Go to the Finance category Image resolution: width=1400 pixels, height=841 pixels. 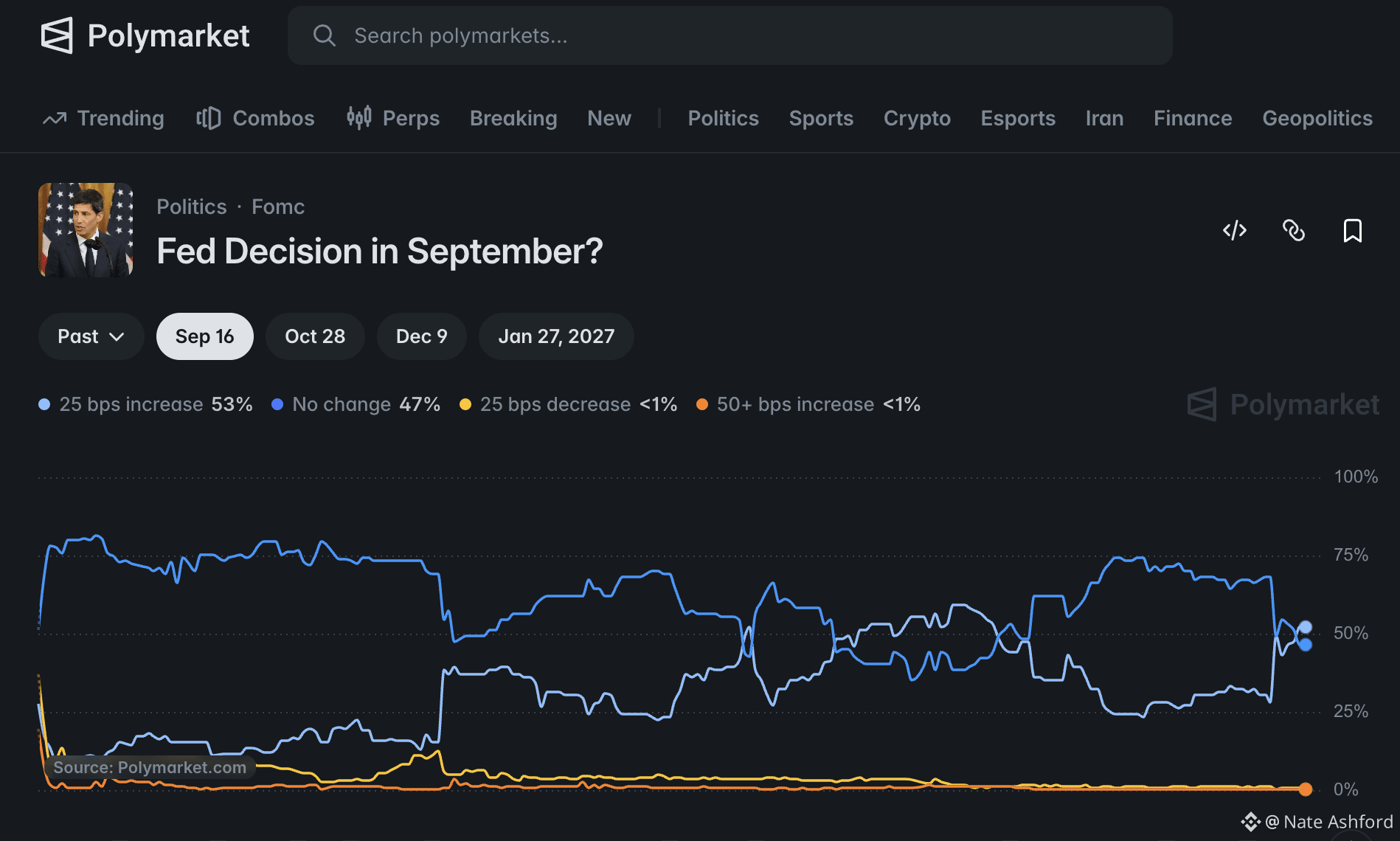click(x=1193, y=118)
